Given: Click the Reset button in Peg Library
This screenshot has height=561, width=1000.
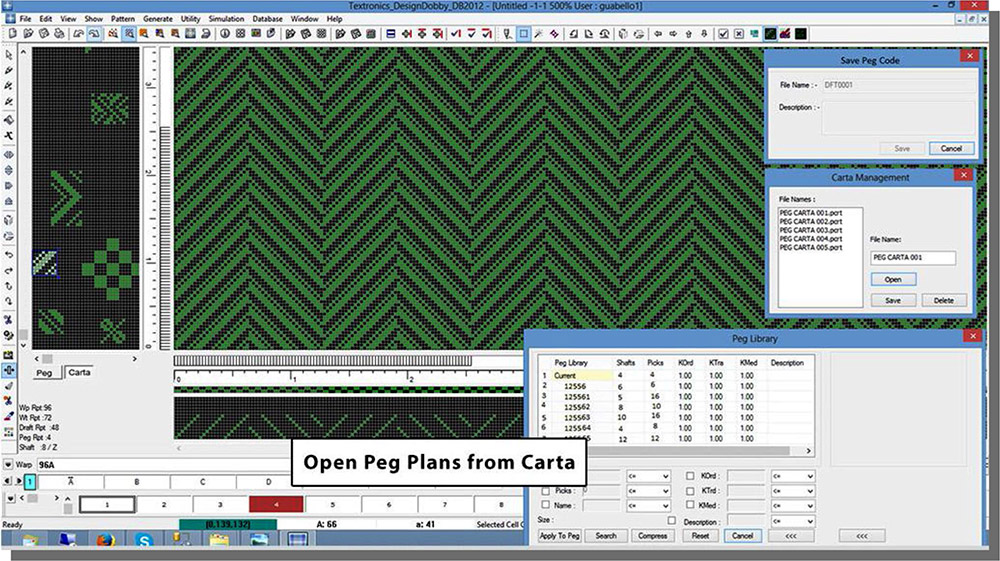Looking at the screenshot, I should point(700,536).
